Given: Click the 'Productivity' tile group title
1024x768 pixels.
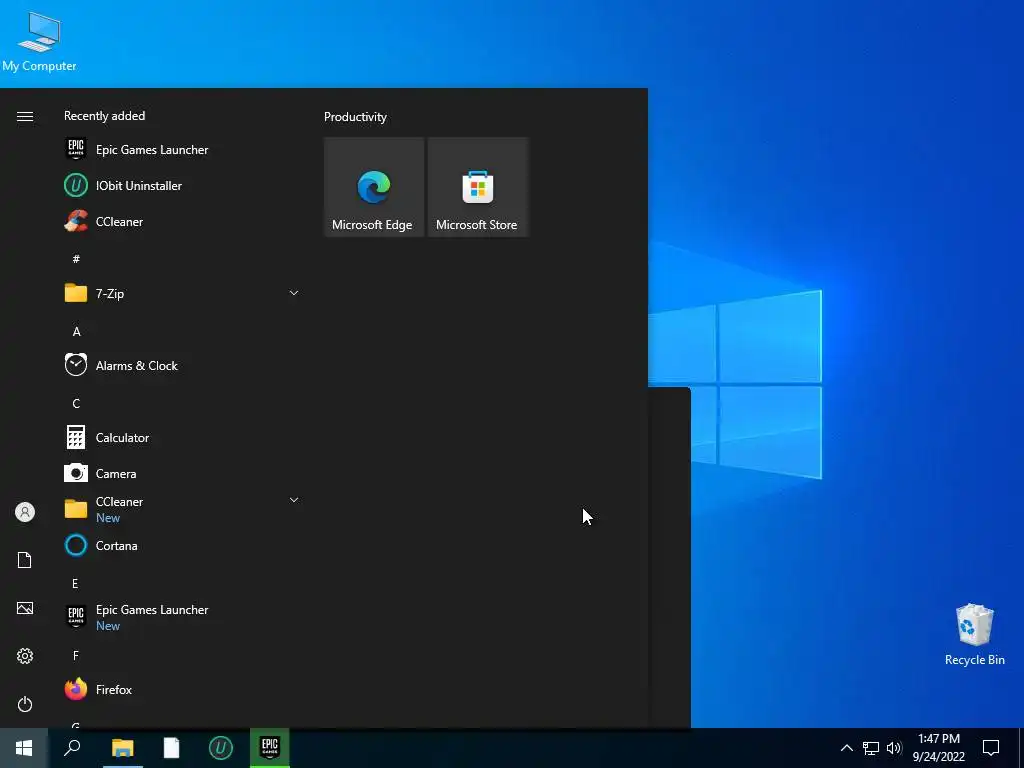Looking at the screenshot, I should coord(355,117).
